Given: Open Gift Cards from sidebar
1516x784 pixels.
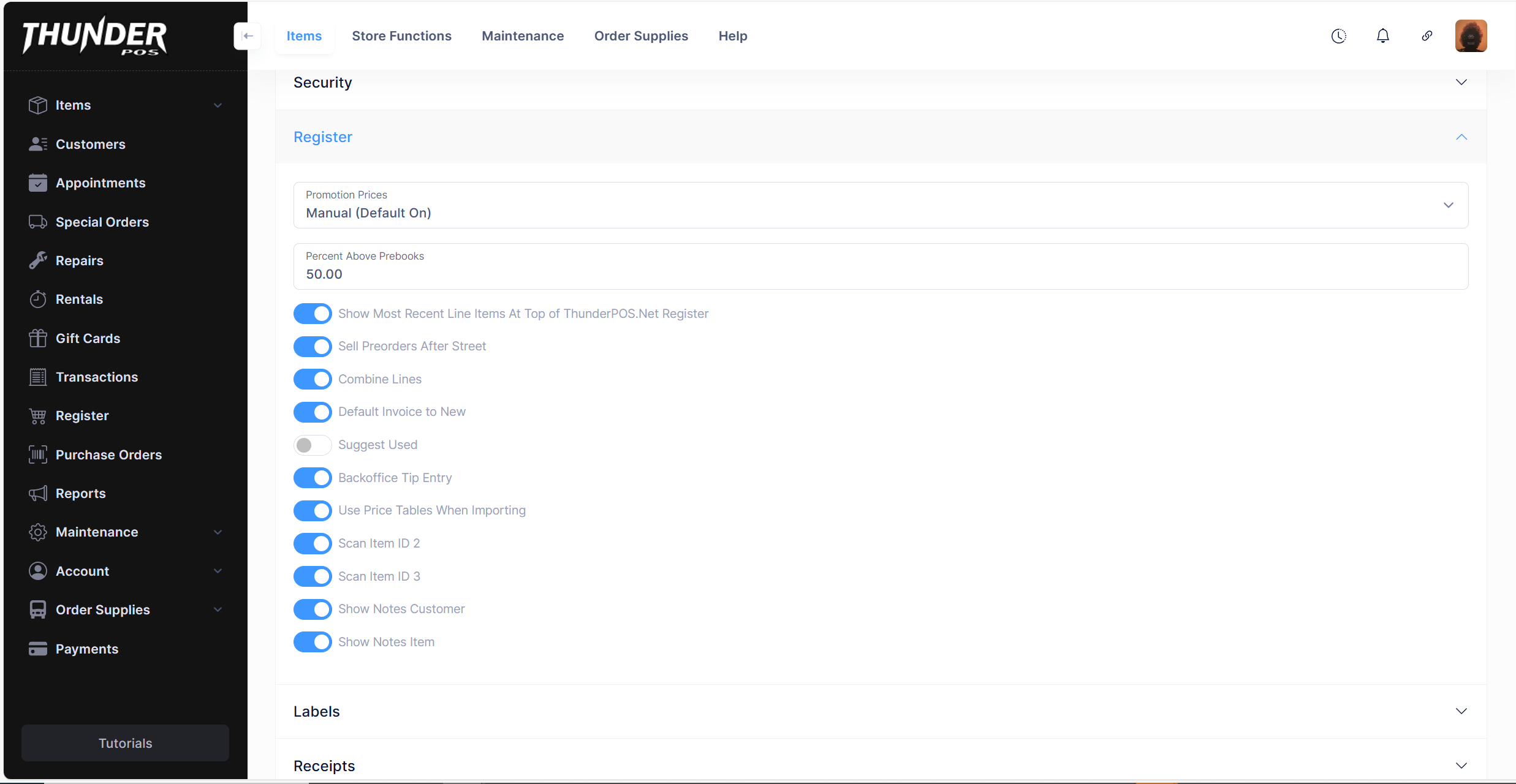Looking at the screenshot, I should pos(88,338).
